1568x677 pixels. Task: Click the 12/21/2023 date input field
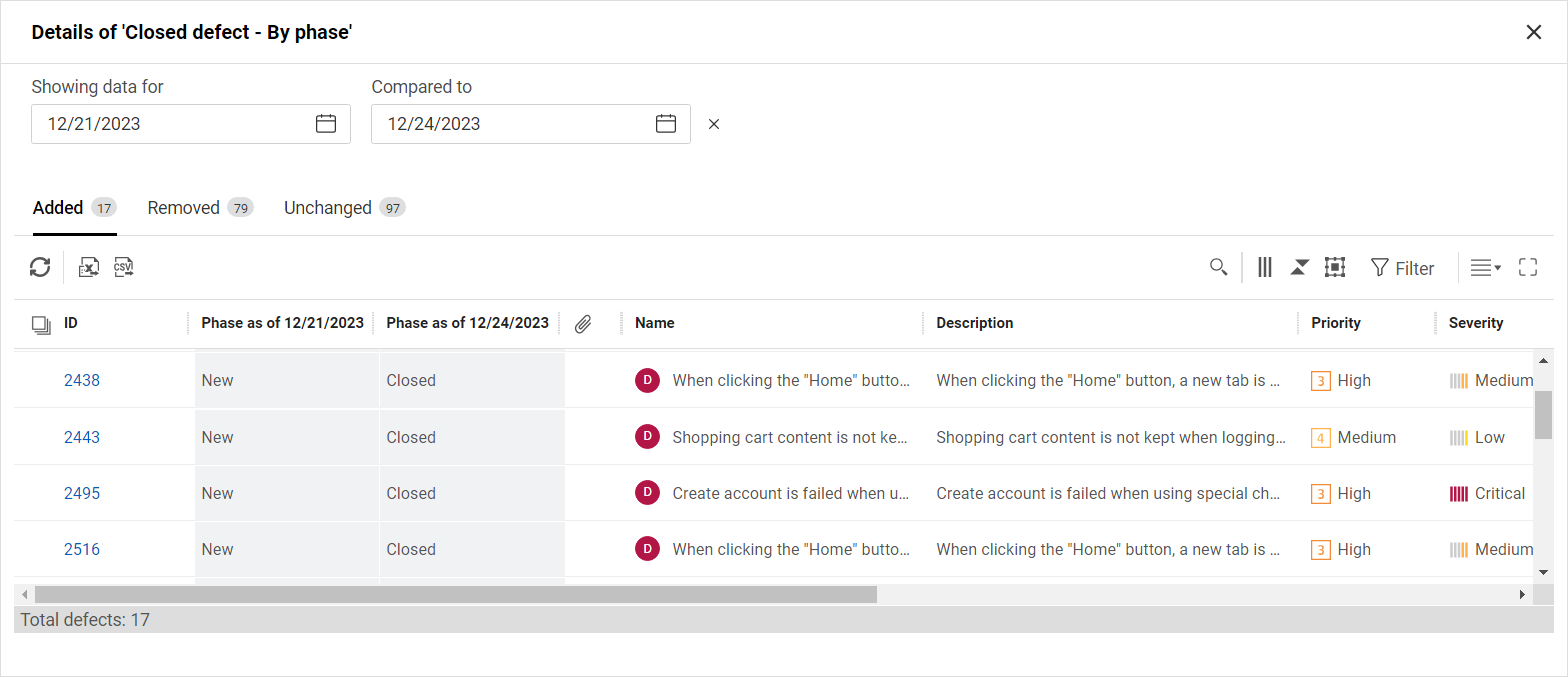170,124
